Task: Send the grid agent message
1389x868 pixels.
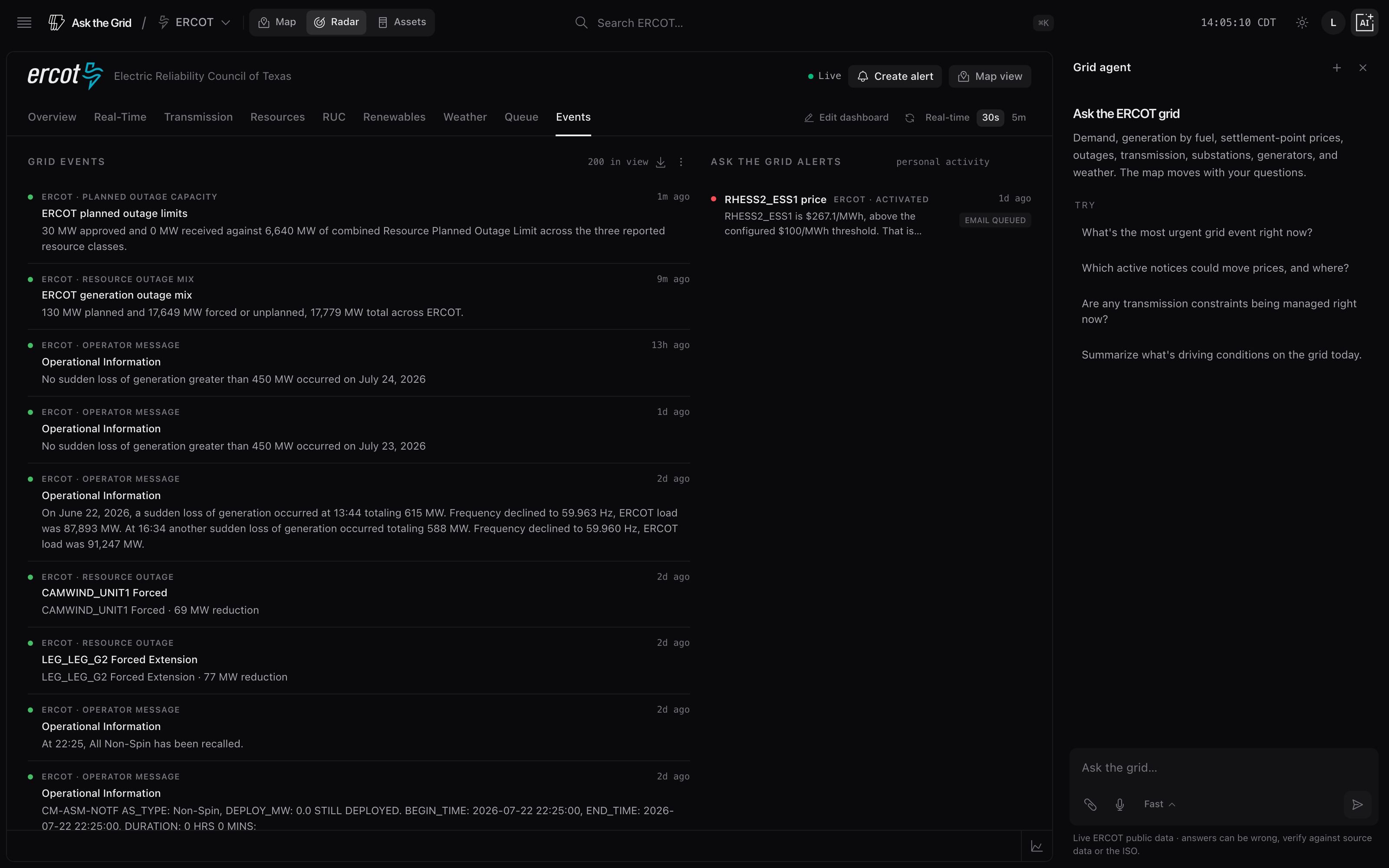Action: point(1357,804)
